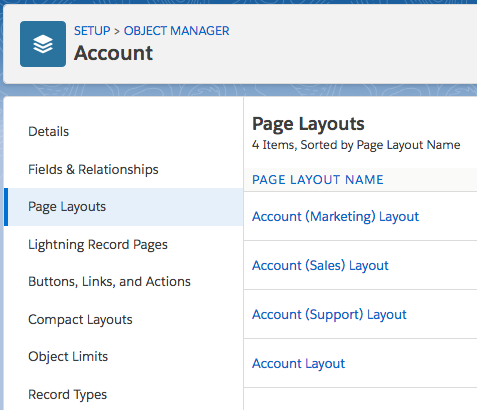The width and height of the screenshot is (477, 410).
Task: Open Account (Sales) Layout
Action: click(x=320, y=266)
